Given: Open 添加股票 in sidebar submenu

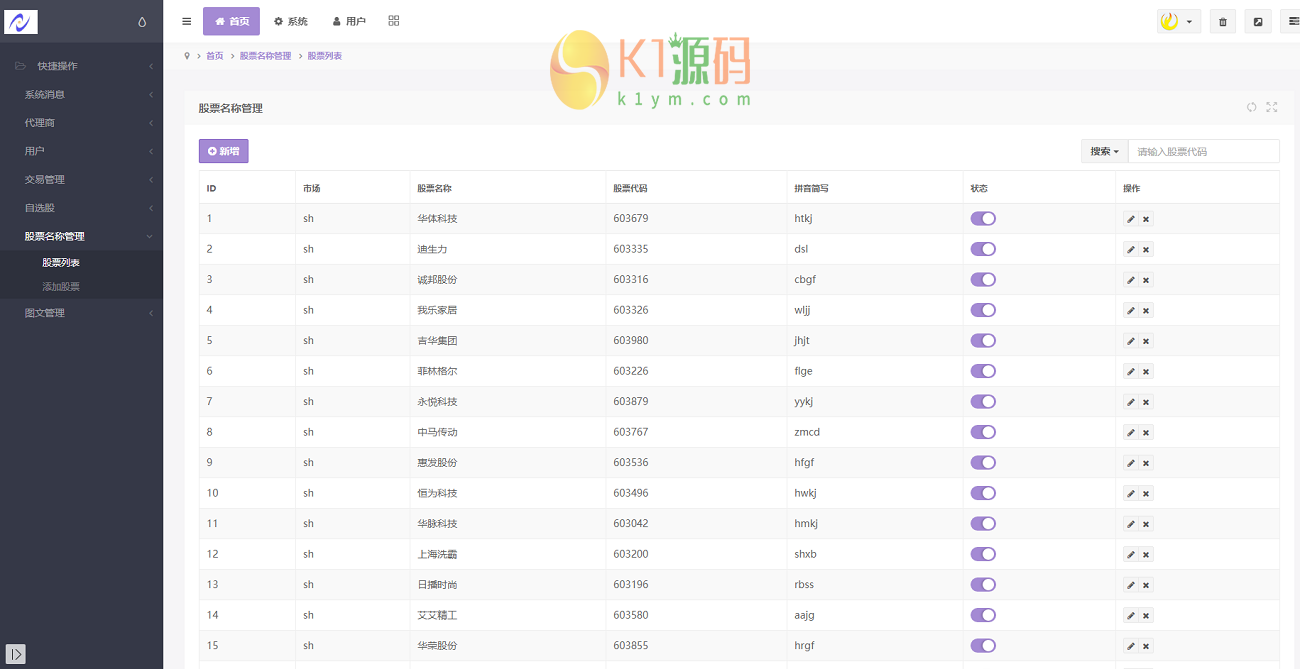Looking at the screenshot, I should (x=61, y=287).
